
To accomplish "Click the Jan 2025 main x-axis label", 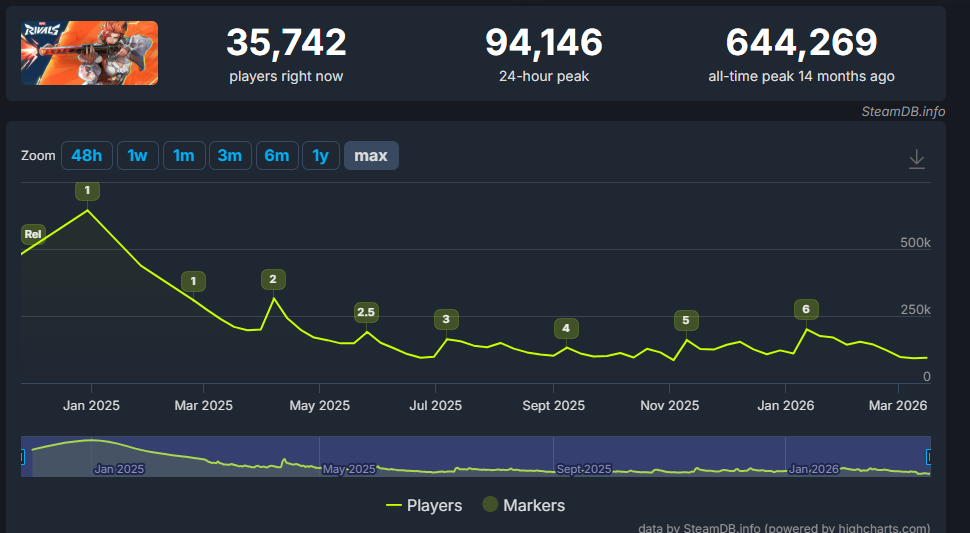I will point(92,406).
